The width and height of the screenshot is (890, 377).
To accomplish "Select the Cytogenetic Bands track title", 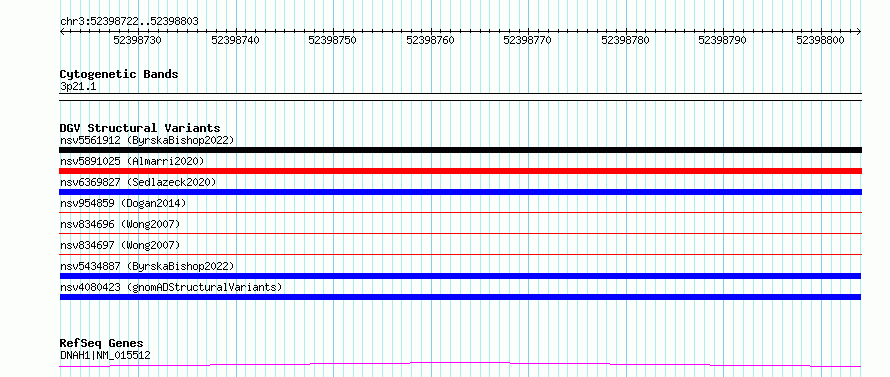I will (119, 74).
